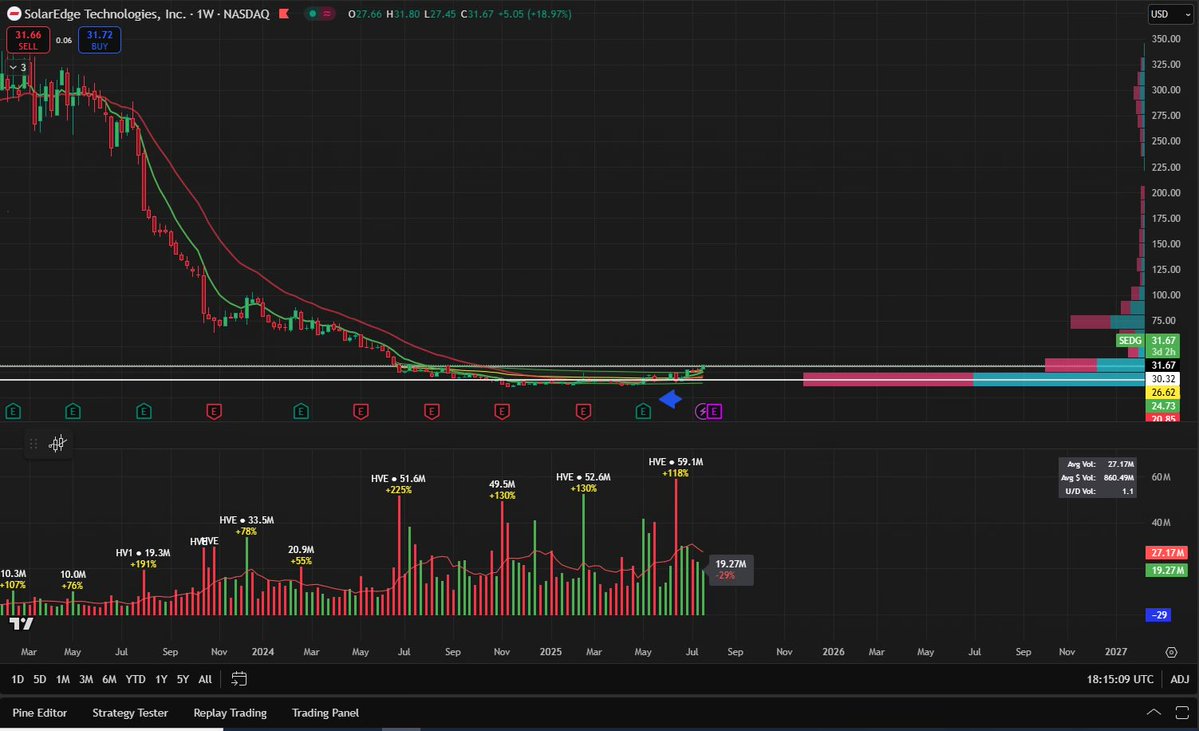Click the red earnings marker for November 2024
The width and height of the screenshot is (1199, 731).
point(502,411)
